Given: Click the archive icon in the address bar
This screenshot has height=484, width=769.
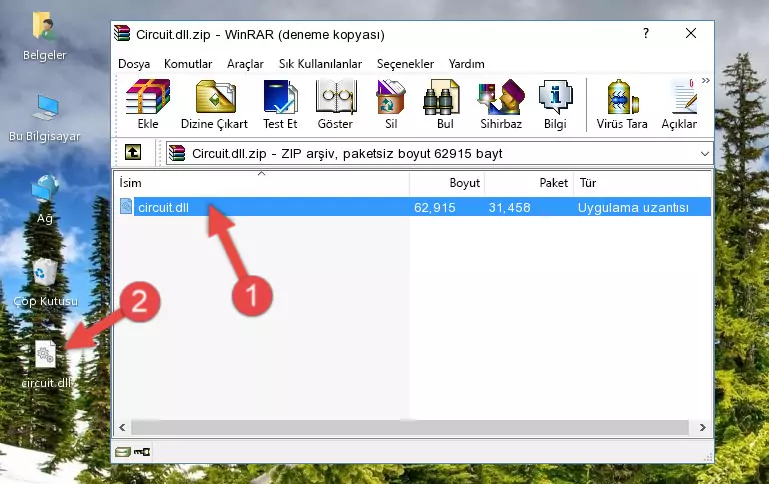Looking at the screenshot, I should pyautogui.click(x=177, y=153).
